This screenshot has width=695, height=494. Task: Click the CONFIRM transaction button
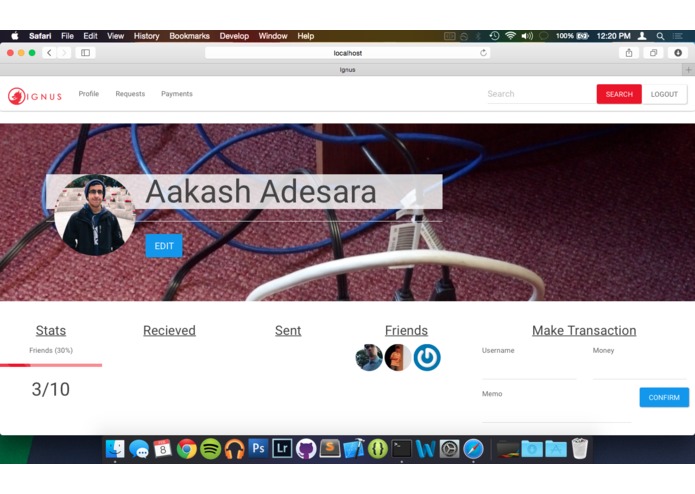[664, 397]
